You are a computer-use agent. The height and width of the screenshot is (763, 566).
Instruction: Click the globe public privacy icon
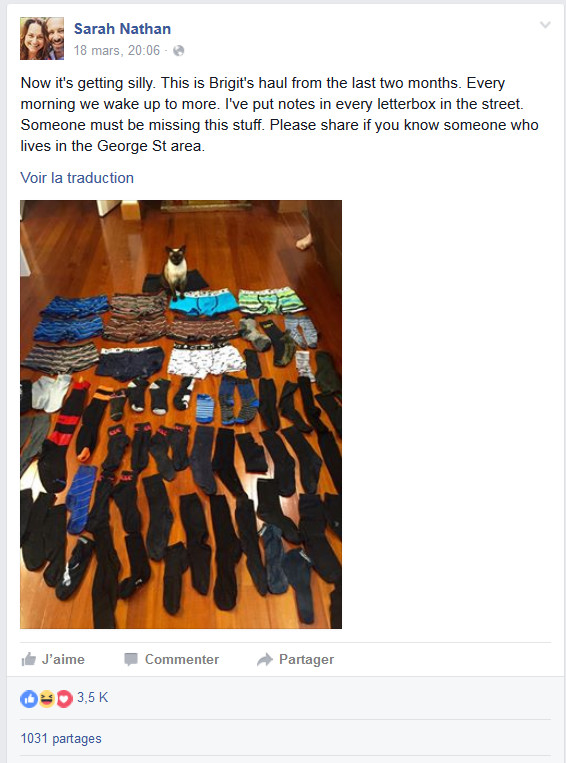point(179,51)
